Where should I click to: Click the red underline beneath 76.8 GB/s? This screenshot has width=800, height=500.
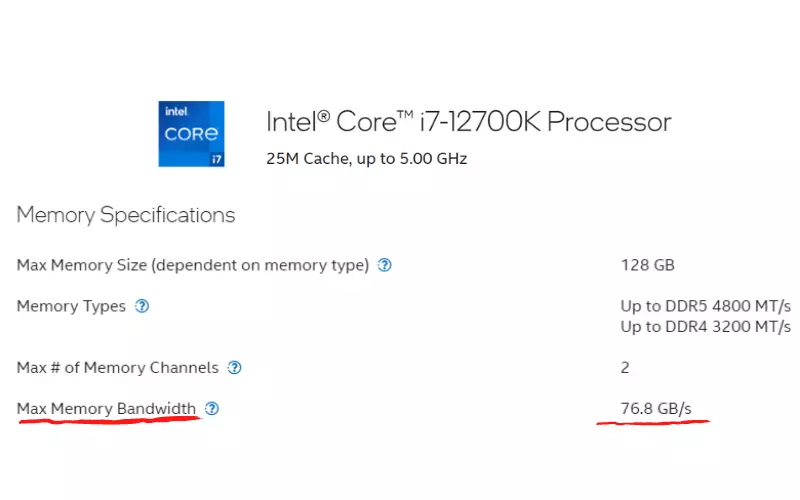653,422
